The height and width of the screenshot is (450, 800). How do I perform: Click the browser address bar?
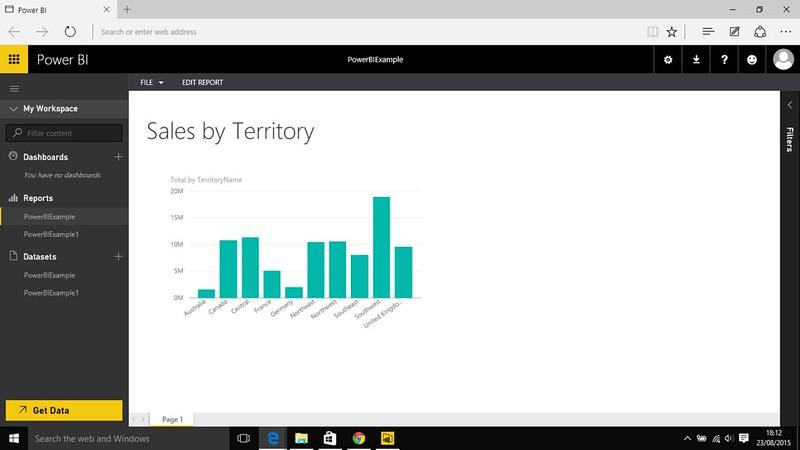pyautogui.click(x=367, y=32)
